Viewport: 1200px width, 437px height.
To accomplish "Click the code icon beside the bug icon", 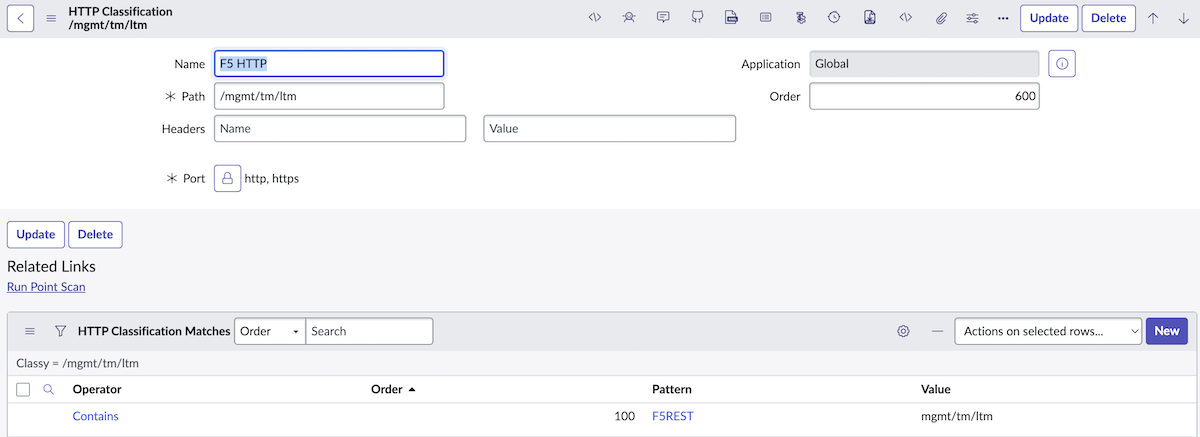I will click(594, 18).
